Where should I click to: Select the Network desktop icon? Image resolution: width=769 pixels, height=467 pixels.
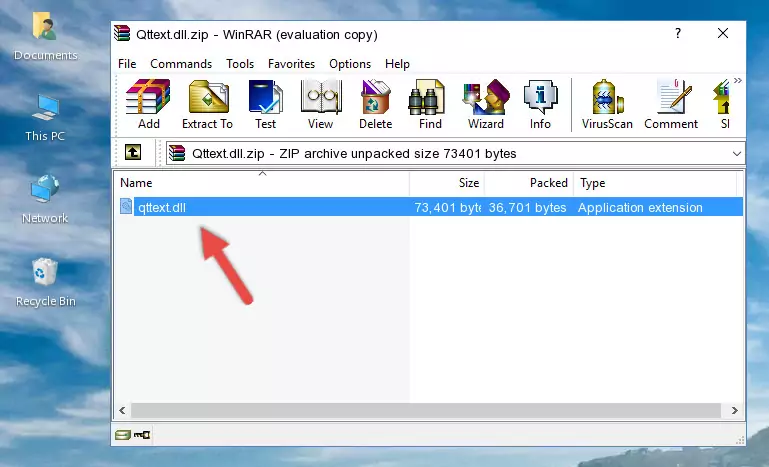click(x=45, y=199)
